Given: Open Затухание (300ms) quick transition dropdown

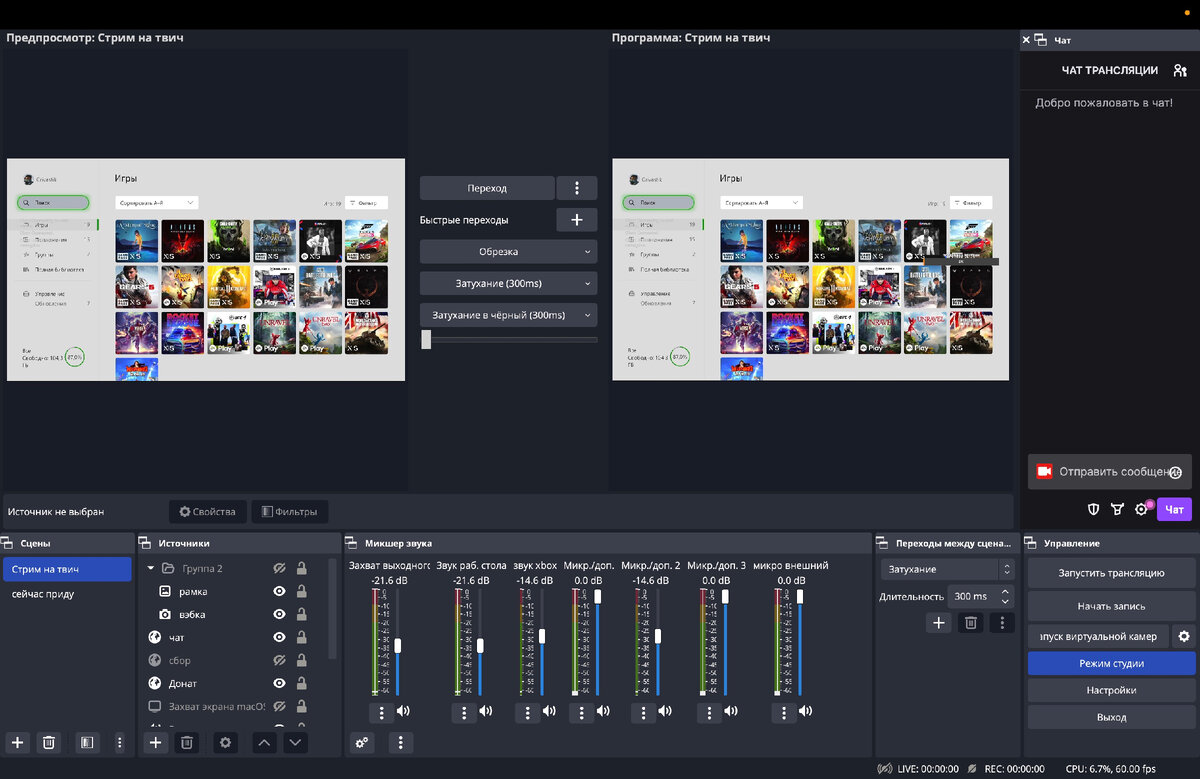Looking at the screenshot, I should pyautogui.click(x=508, y=283).
